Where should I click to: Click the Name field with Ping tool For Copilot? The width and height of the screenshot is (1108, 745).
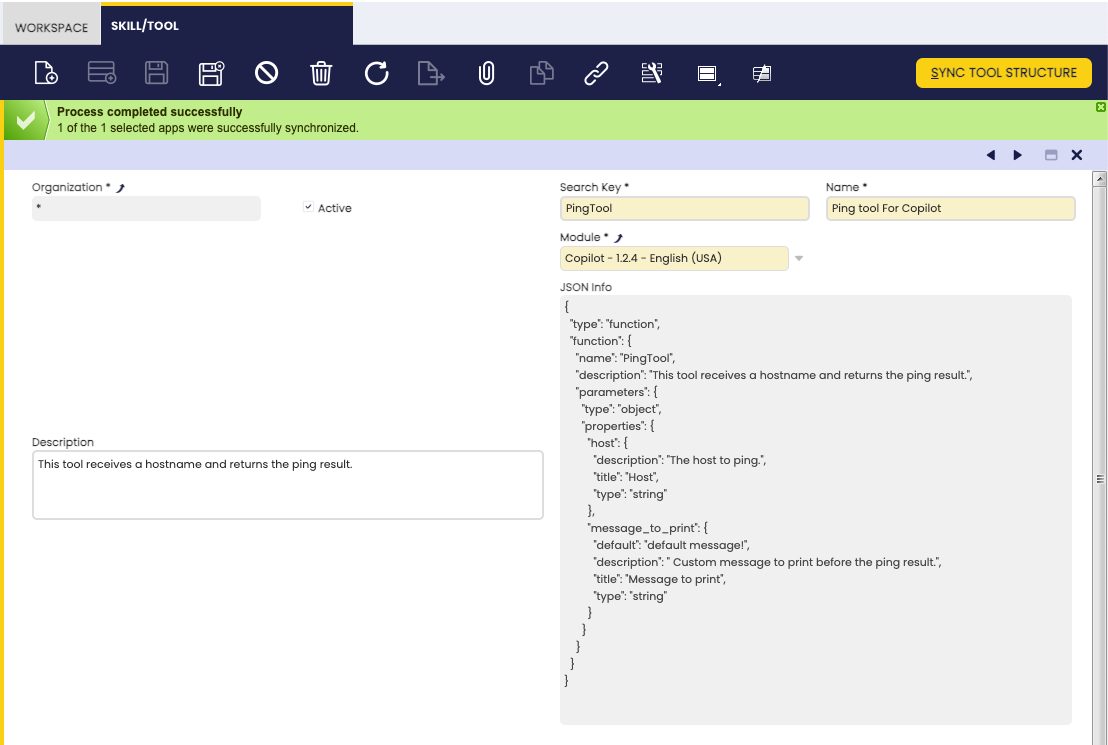pos(950,209)
